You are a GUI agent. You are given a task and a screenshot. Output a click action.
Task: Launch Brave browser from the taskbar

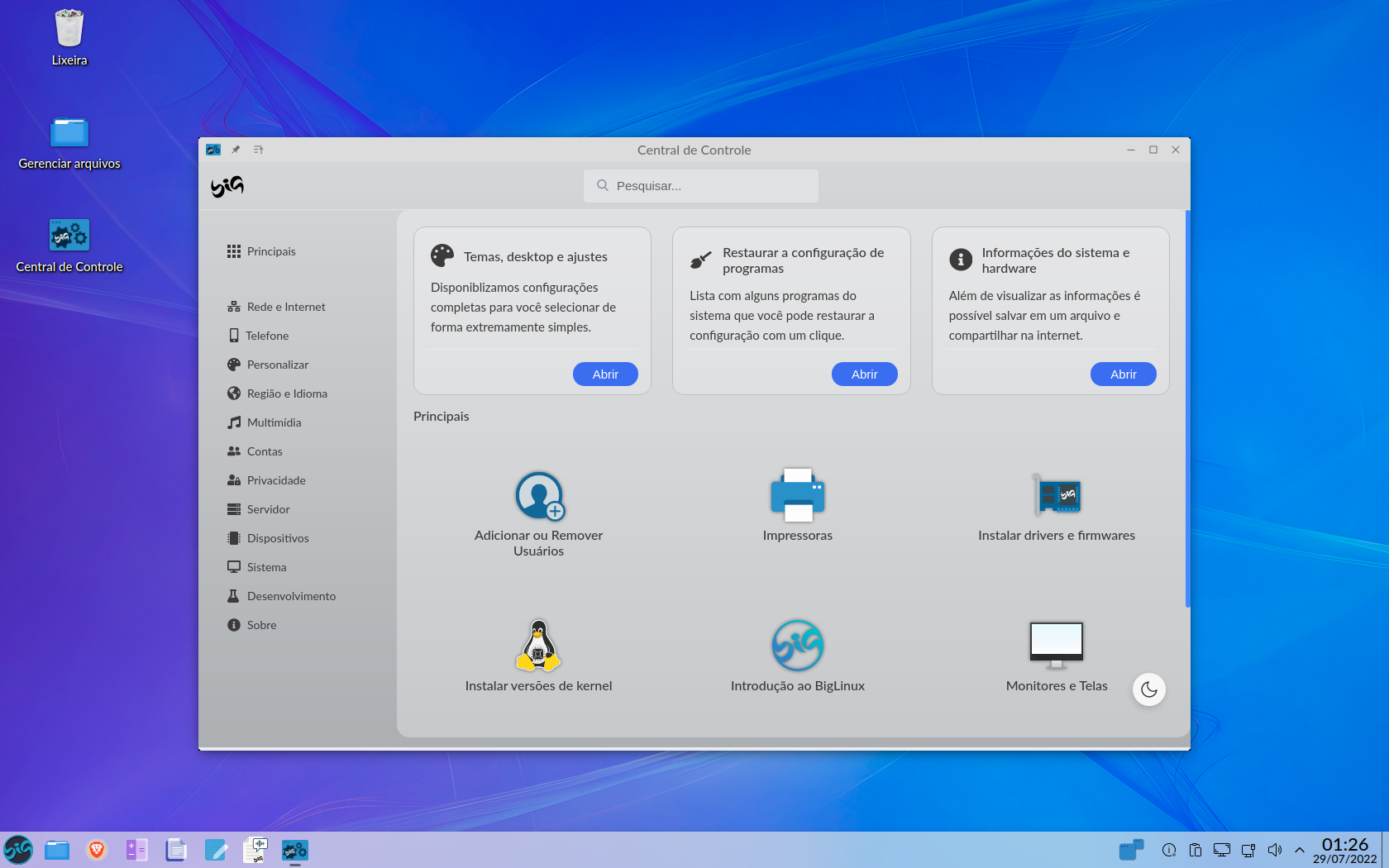point(97,850)
